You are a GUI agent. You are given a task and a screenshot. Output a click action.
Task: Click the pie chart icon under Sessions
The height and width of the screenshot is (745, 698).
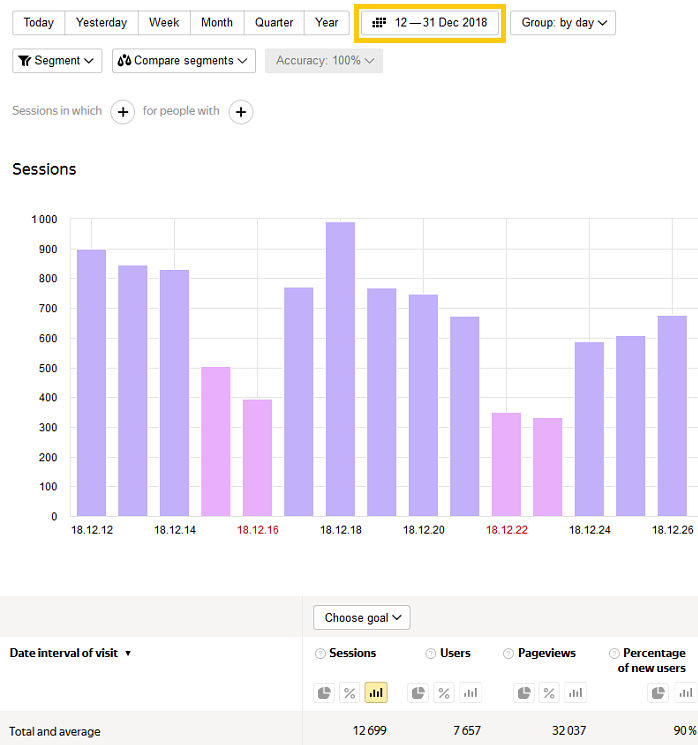point(324,693)
